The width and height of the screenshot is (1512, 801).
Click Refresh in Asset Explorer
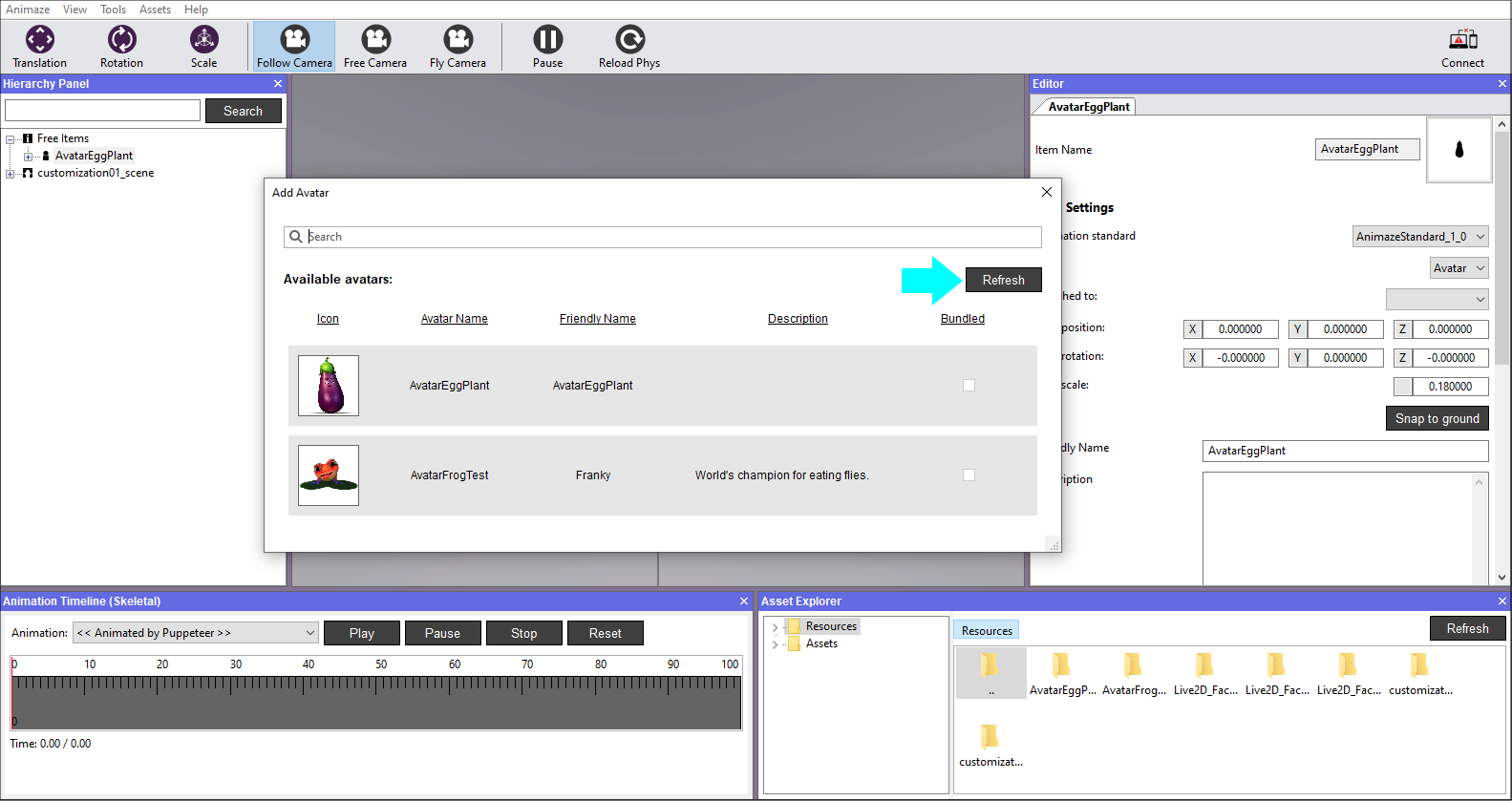click(1467, 628)
